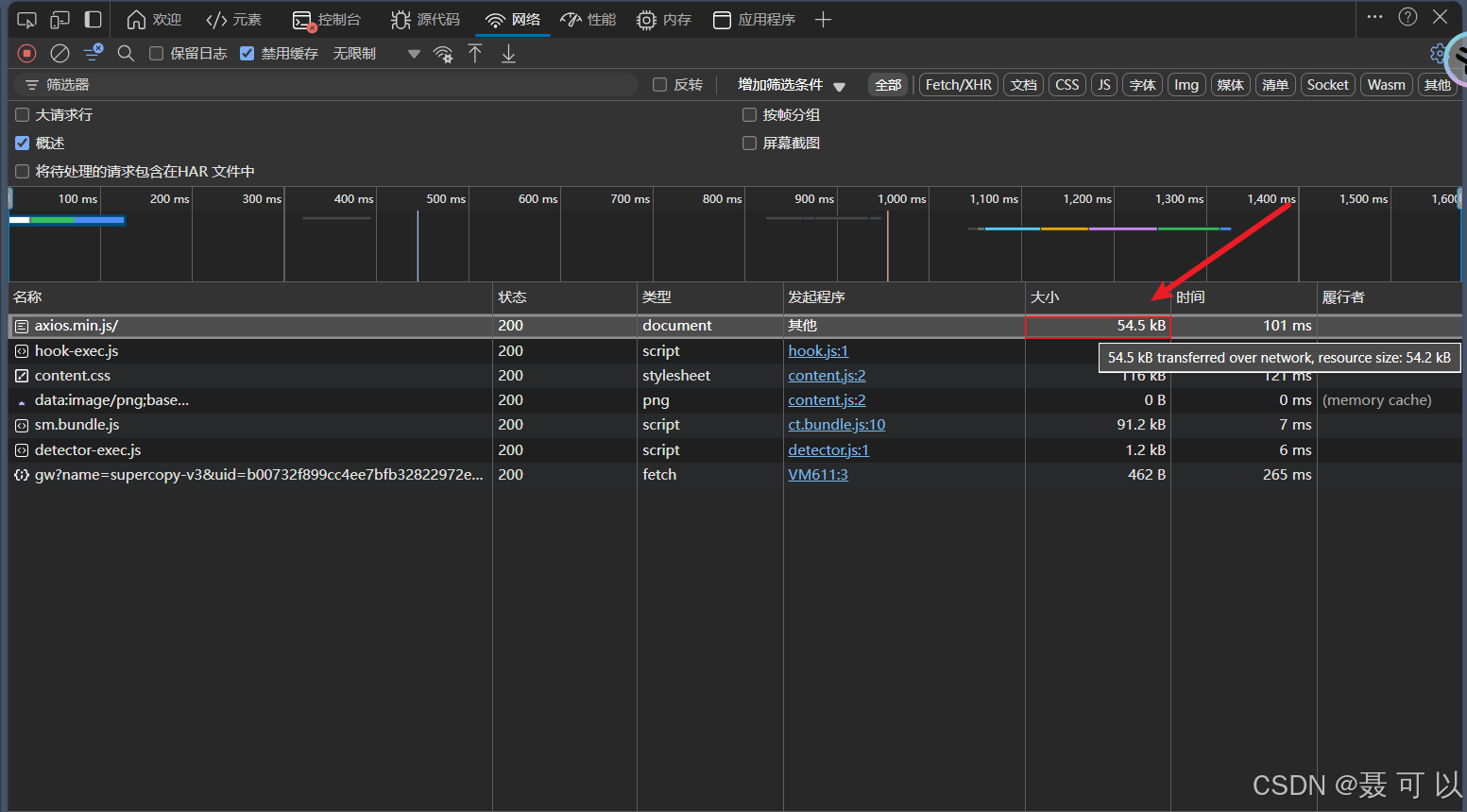The image size is (1467, 812).
Task: Sort by 状态 column header
Action: point(565,297)
